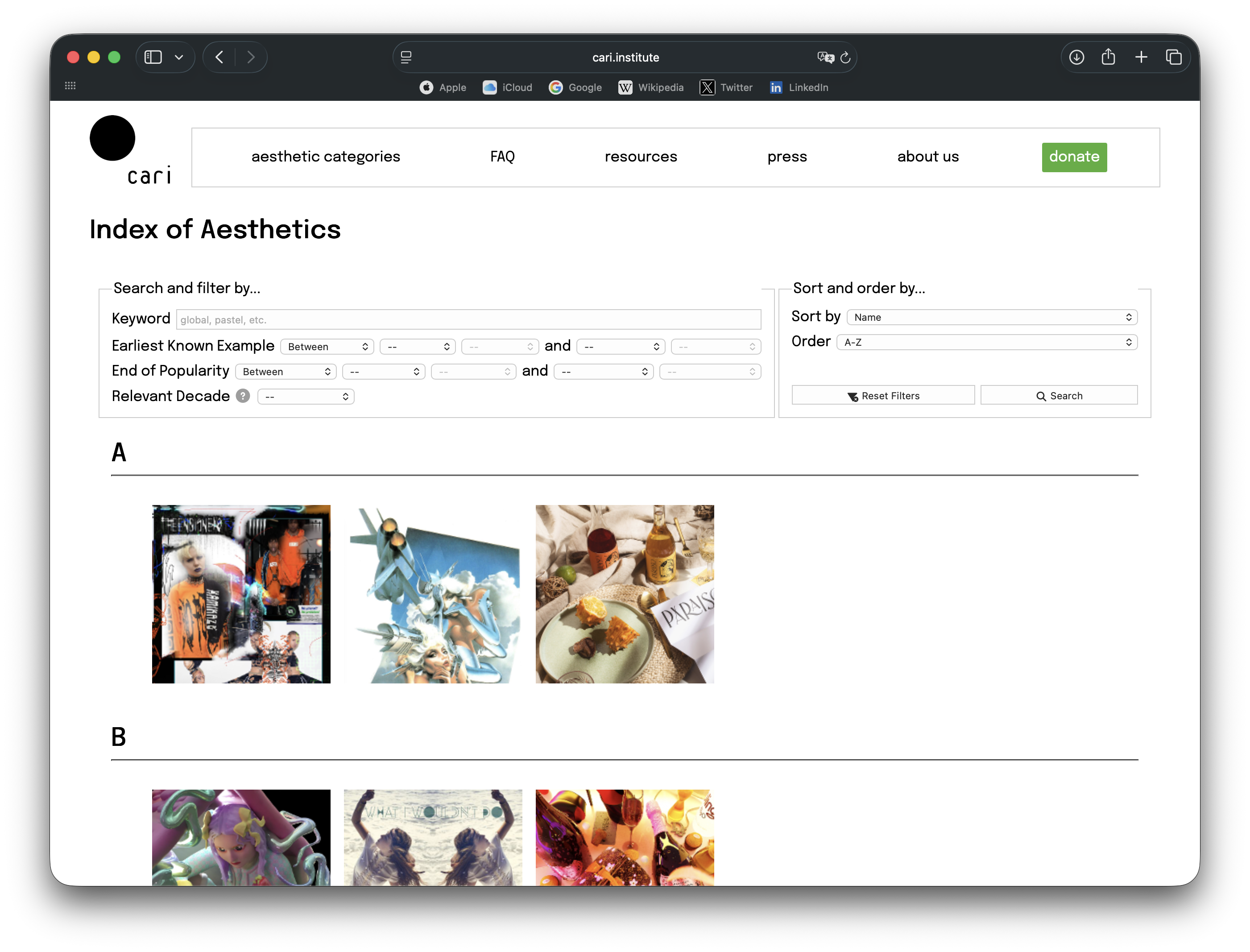
Task: Open the downloads icon in toolbar
Action: click(1076, 57)
